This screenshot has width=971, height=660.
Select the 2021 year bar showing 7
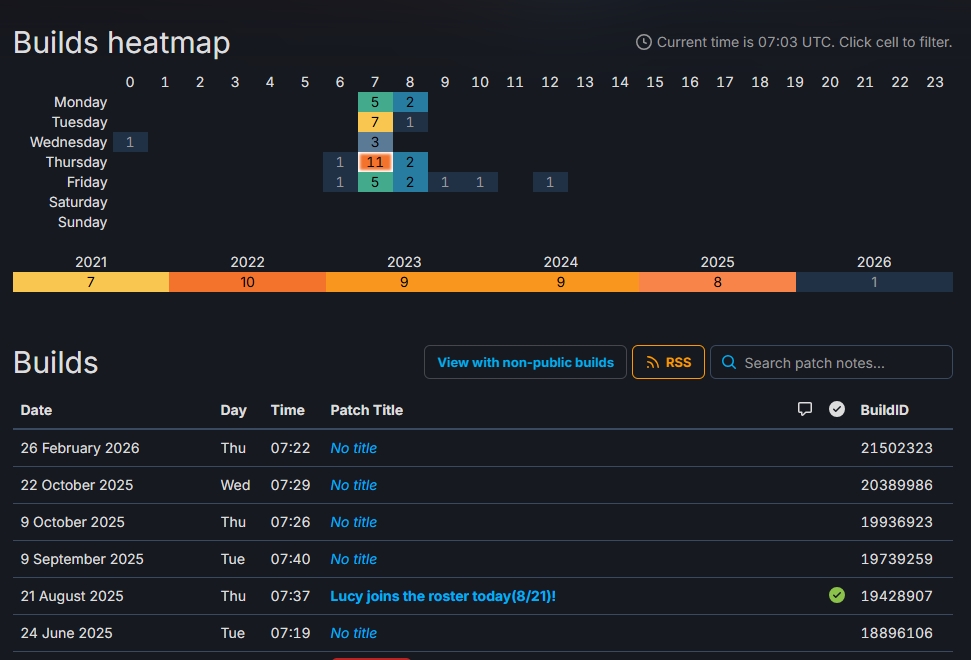click(91, 282)
